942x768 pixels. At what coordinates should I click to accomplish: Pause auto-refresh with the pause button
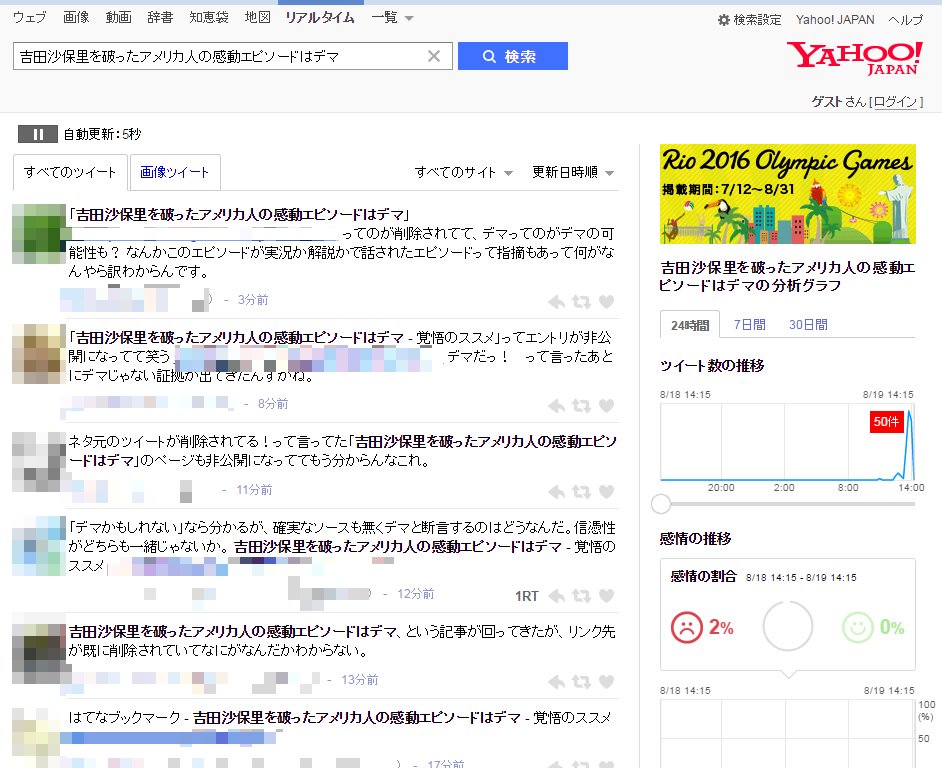[x=38, y=134]
